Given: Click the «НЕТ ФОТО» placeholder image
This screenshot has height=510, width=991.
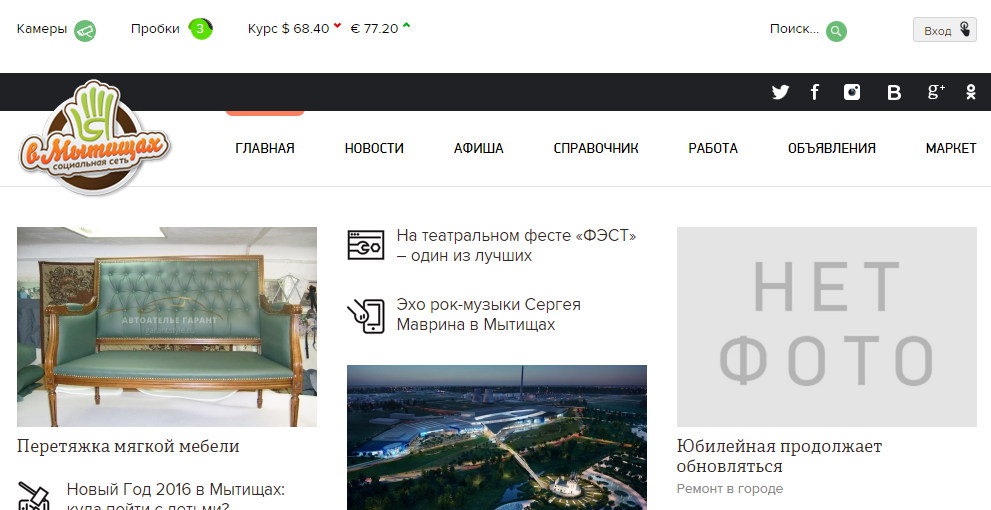Looking at the screenshot, I should (827, 327).
